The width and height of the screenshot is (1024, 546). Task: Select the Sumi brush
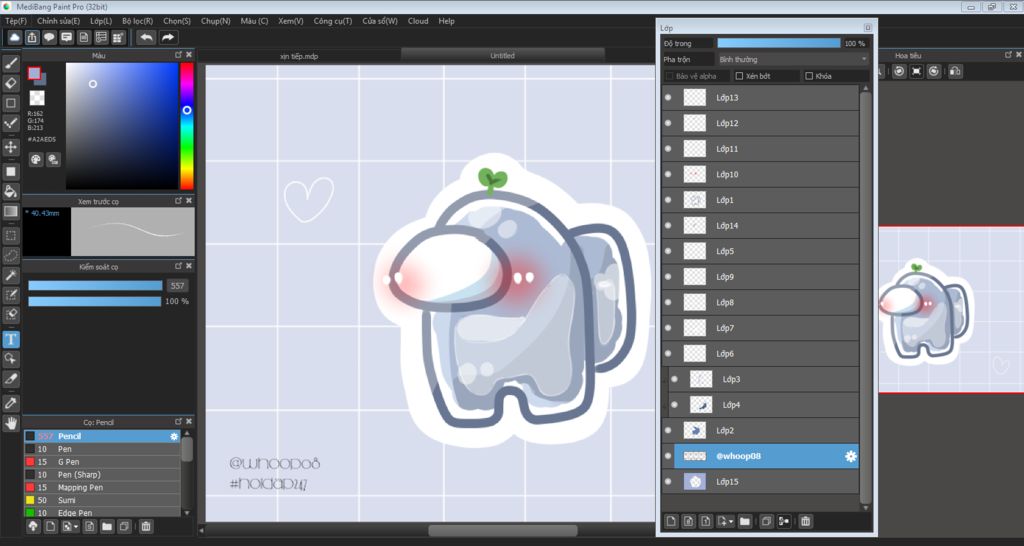[x=102, y=500]
